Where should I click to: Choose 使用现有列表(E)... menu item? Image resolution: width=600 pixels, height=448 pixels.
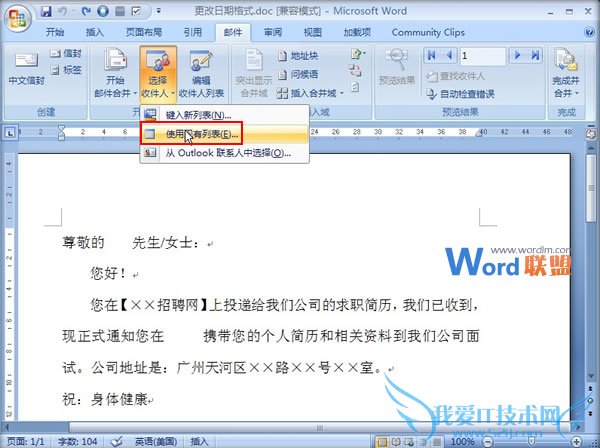tap(225, 134)
